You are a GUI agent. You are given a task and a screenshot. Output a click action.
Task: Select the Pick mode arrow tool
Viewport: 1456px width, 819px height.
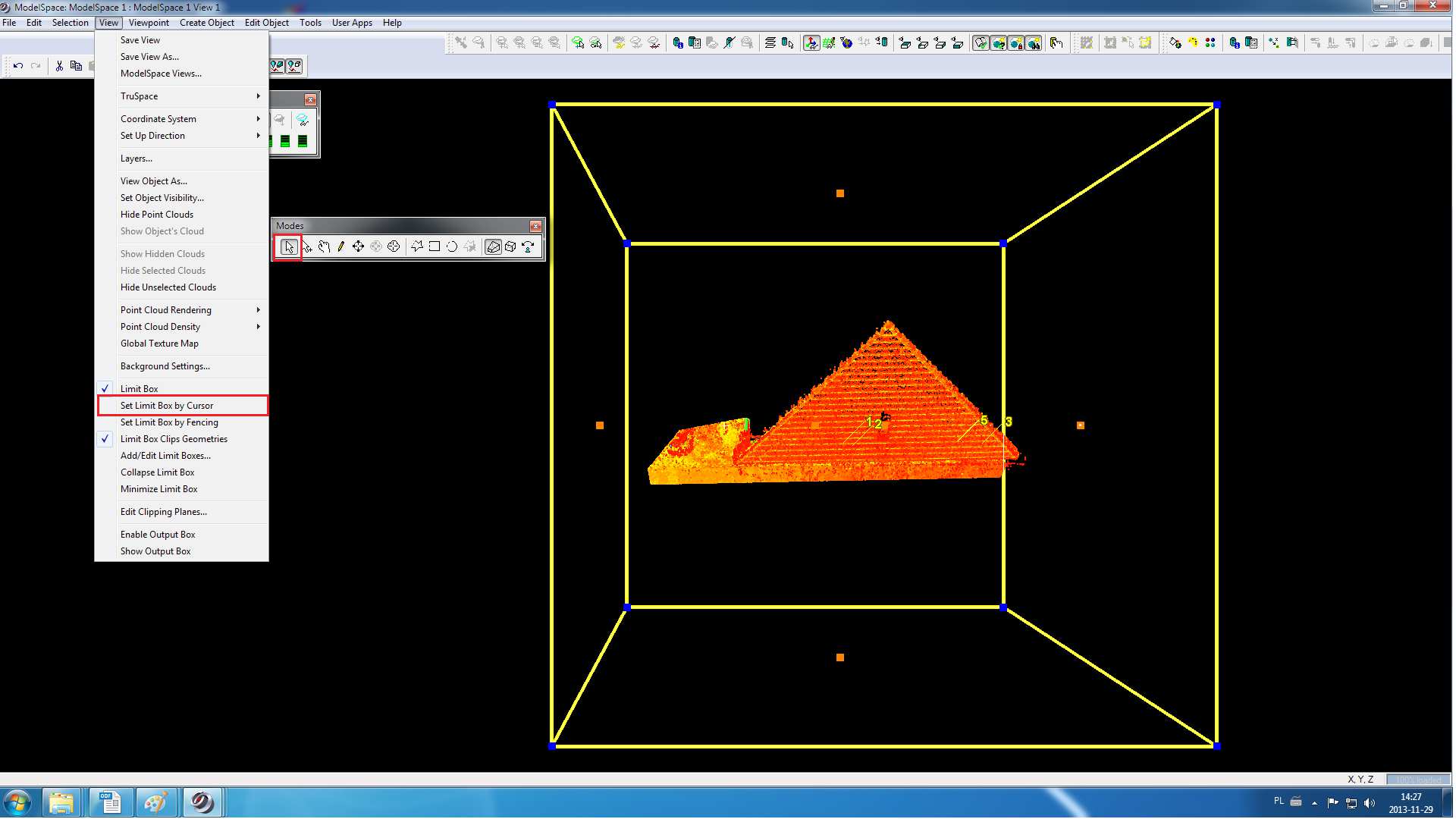tap(288, 246)
